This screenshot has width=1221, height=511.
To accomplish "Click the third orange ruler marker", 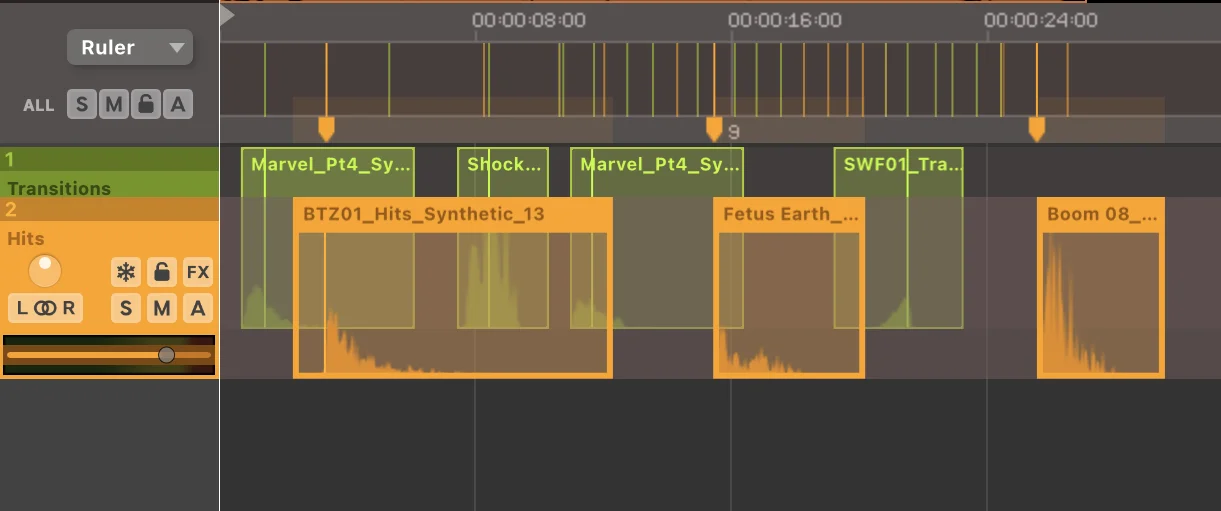I will pyautogui.click(x=1037, y=128).
